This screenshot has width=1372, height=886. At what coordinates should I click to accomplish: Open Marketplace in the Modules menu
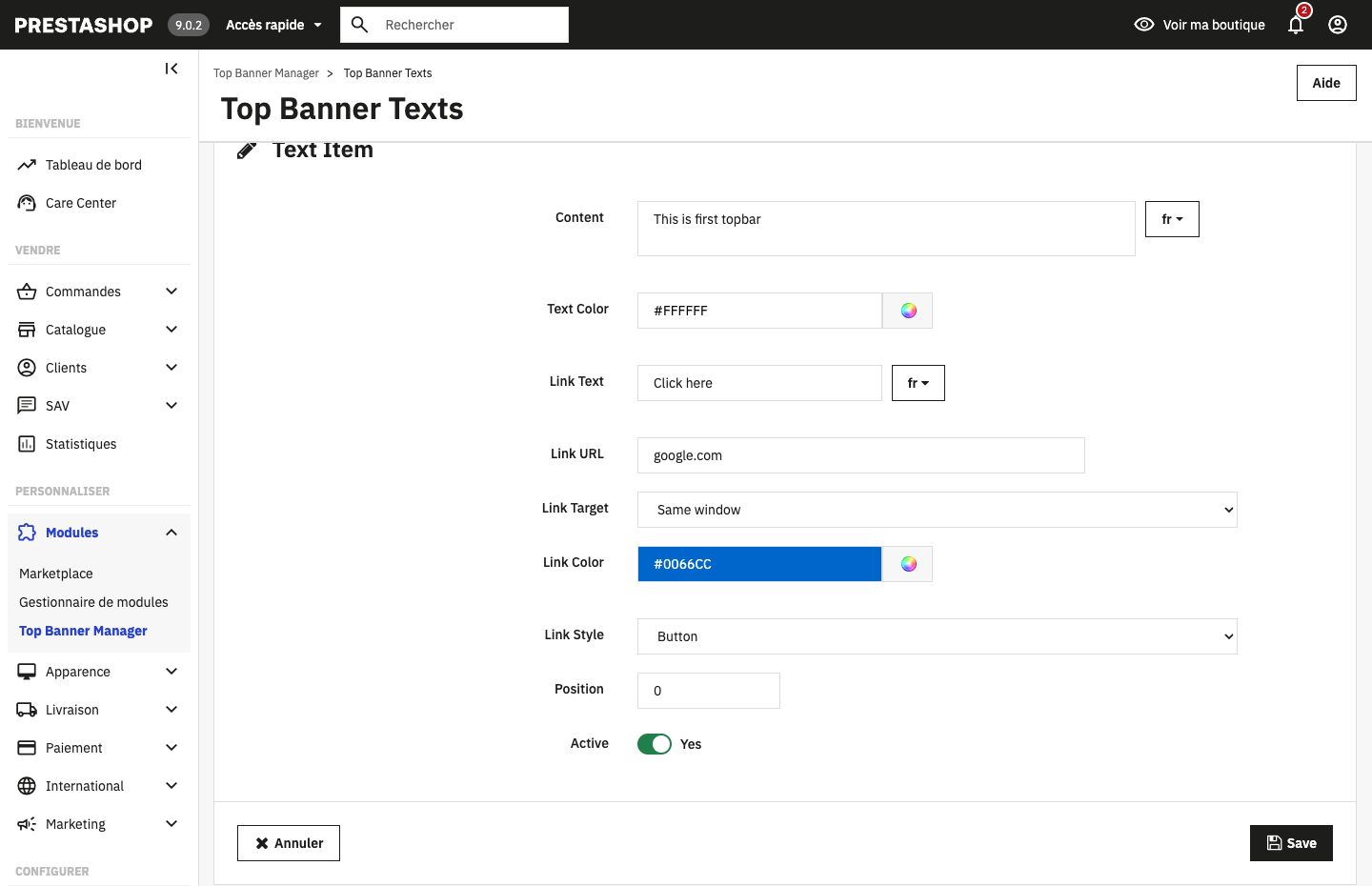coord(56,574)
